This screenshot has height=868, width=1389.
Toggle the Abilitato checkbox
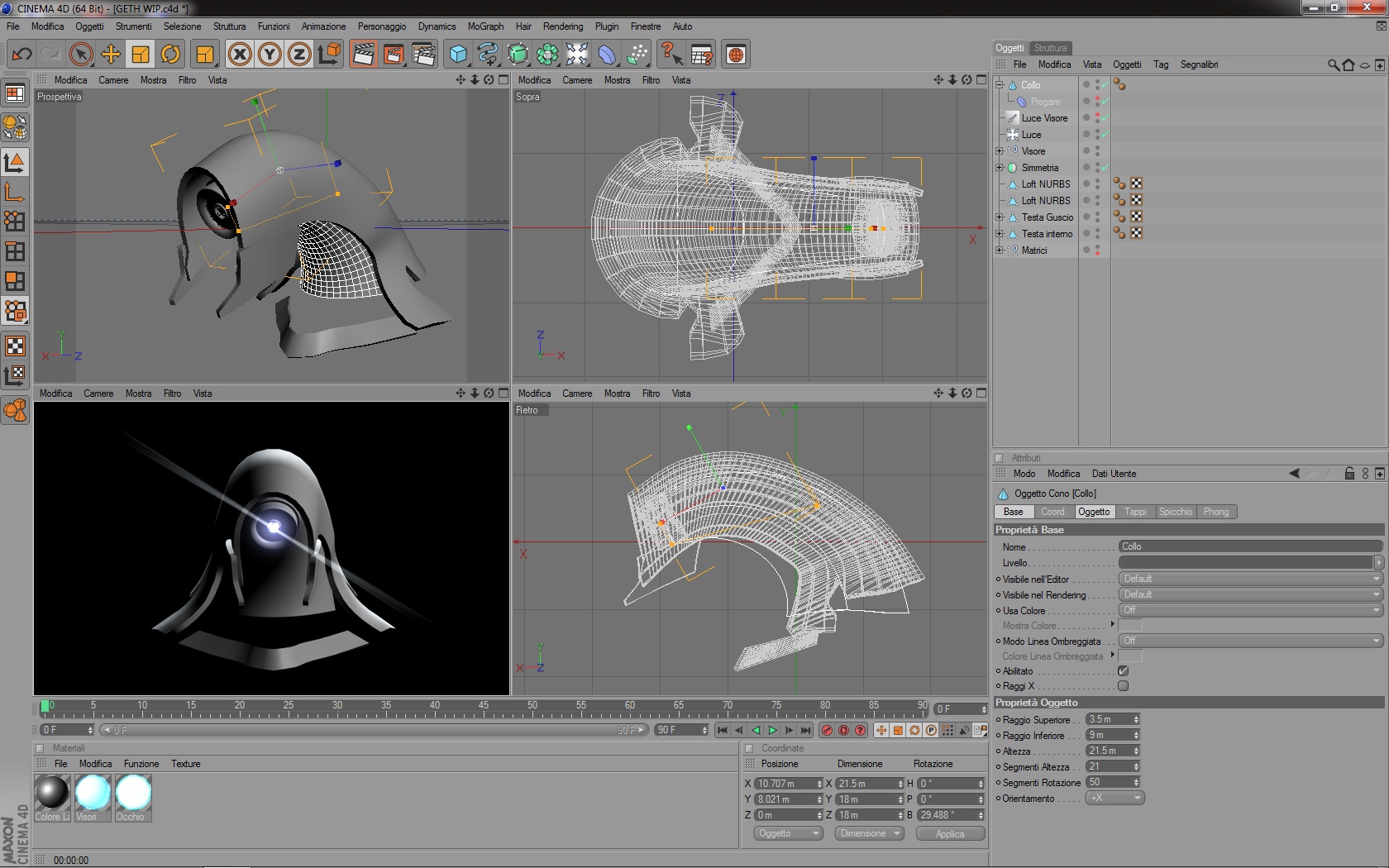(1123, 670)
